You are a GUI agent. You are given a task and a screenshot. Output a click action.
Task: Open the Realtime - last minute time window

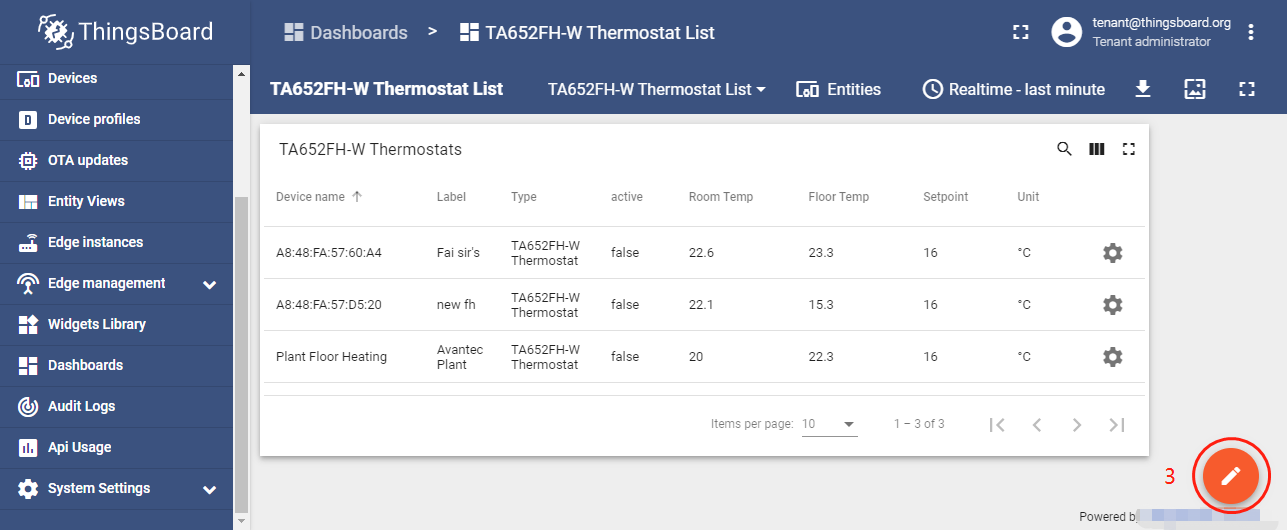click(x=1013, y=89)
